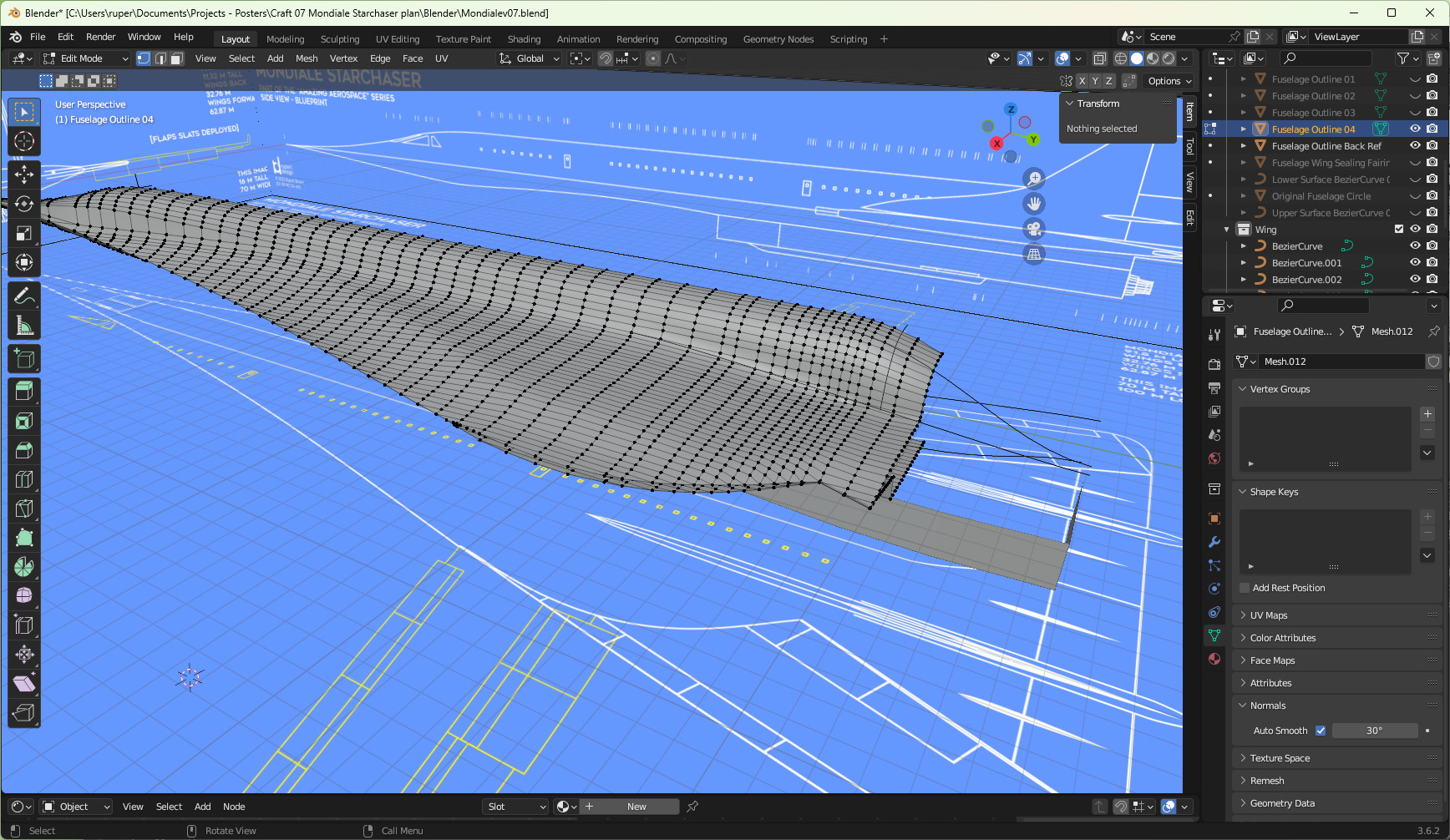Open the Slot dropdown

pos(515,807)
